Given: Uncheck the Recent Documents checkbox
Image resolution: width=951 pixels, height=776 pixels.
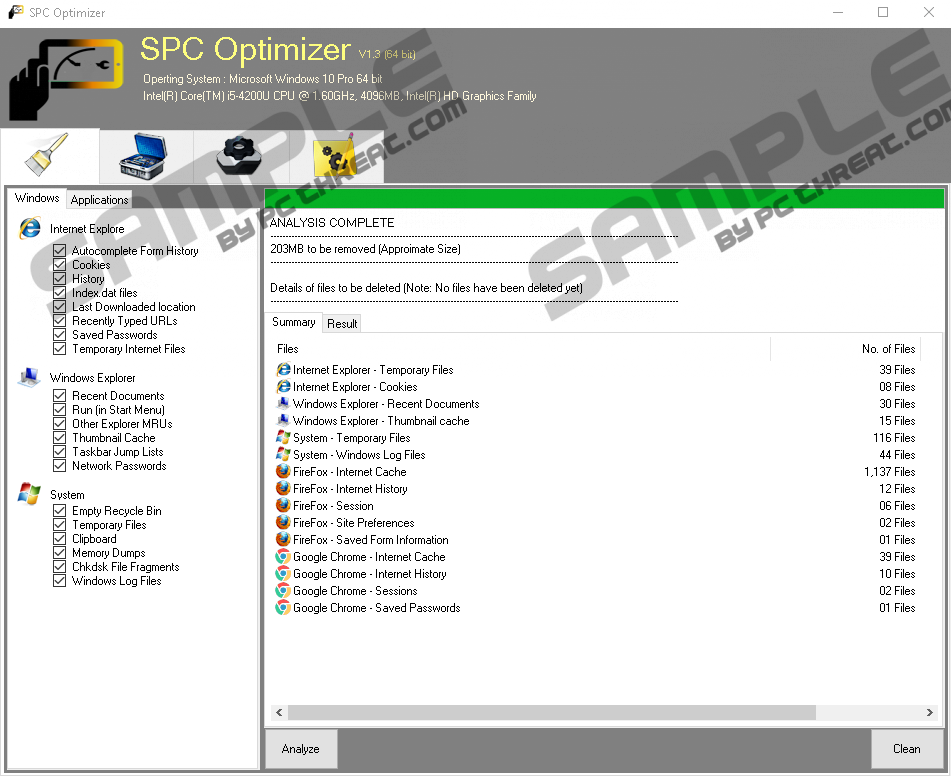Looking at the screenshot, I should click(59, 396).
